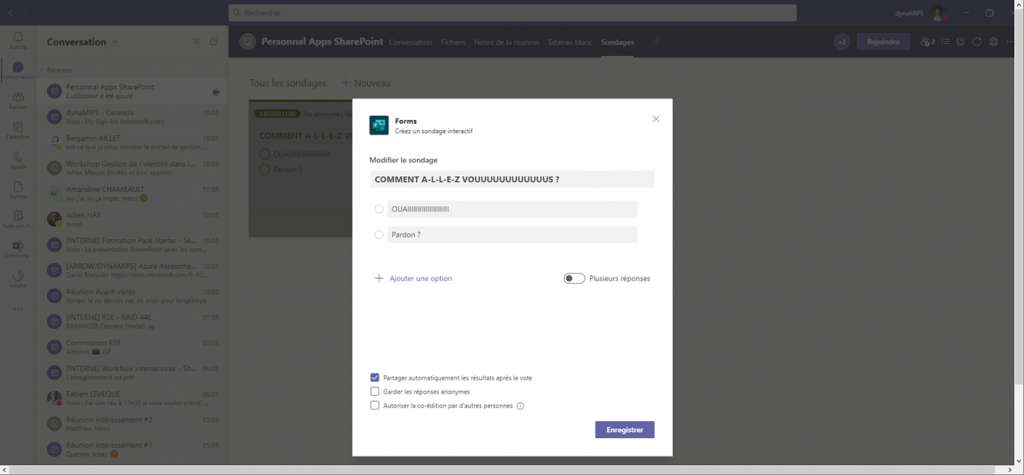Add a tab with the plus icon
The width and height of the screenshot is (1024, 475).
tap(657, 42)
